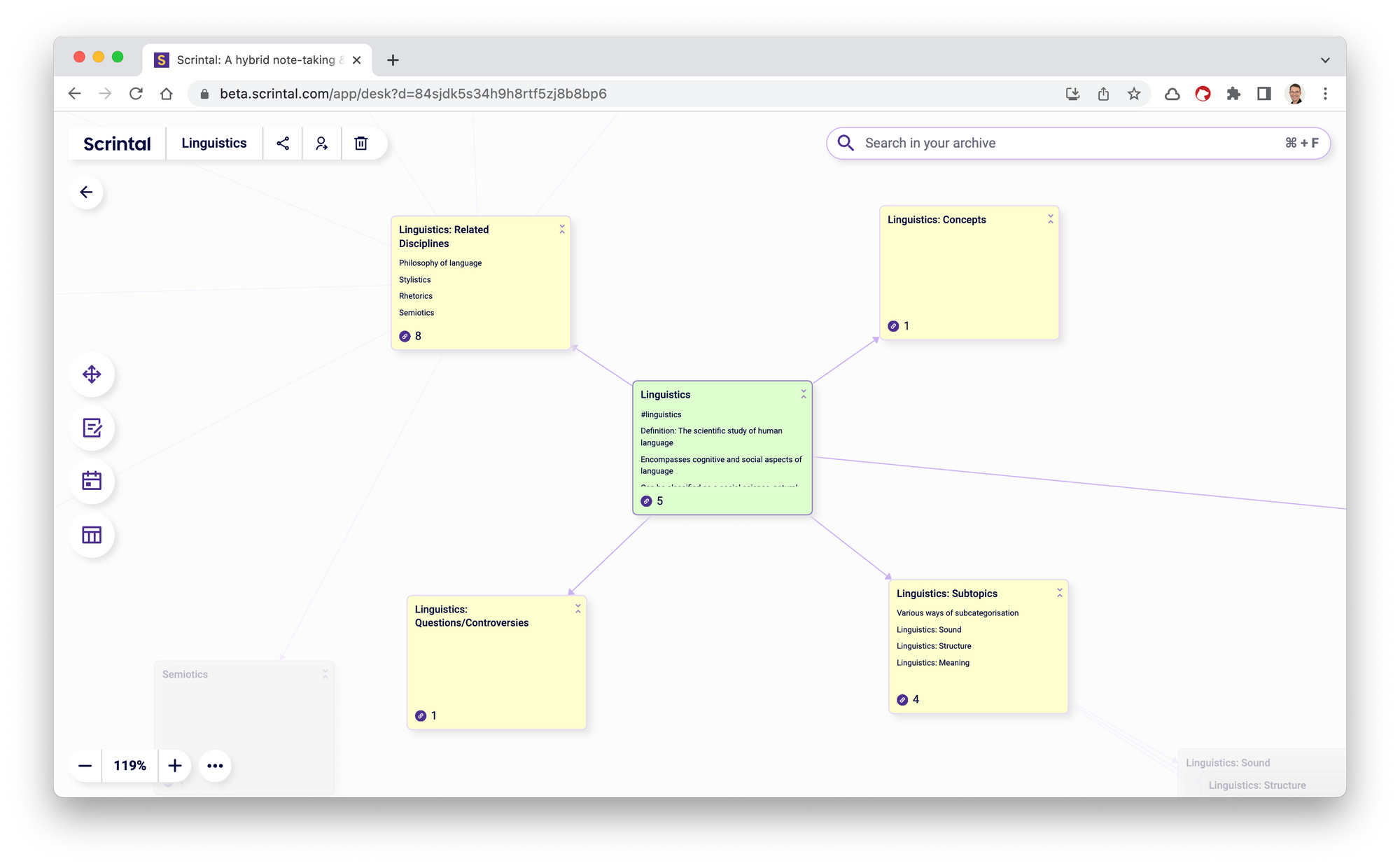Zoom in with the plus button

pyautogui.click(x=175, y=766)
